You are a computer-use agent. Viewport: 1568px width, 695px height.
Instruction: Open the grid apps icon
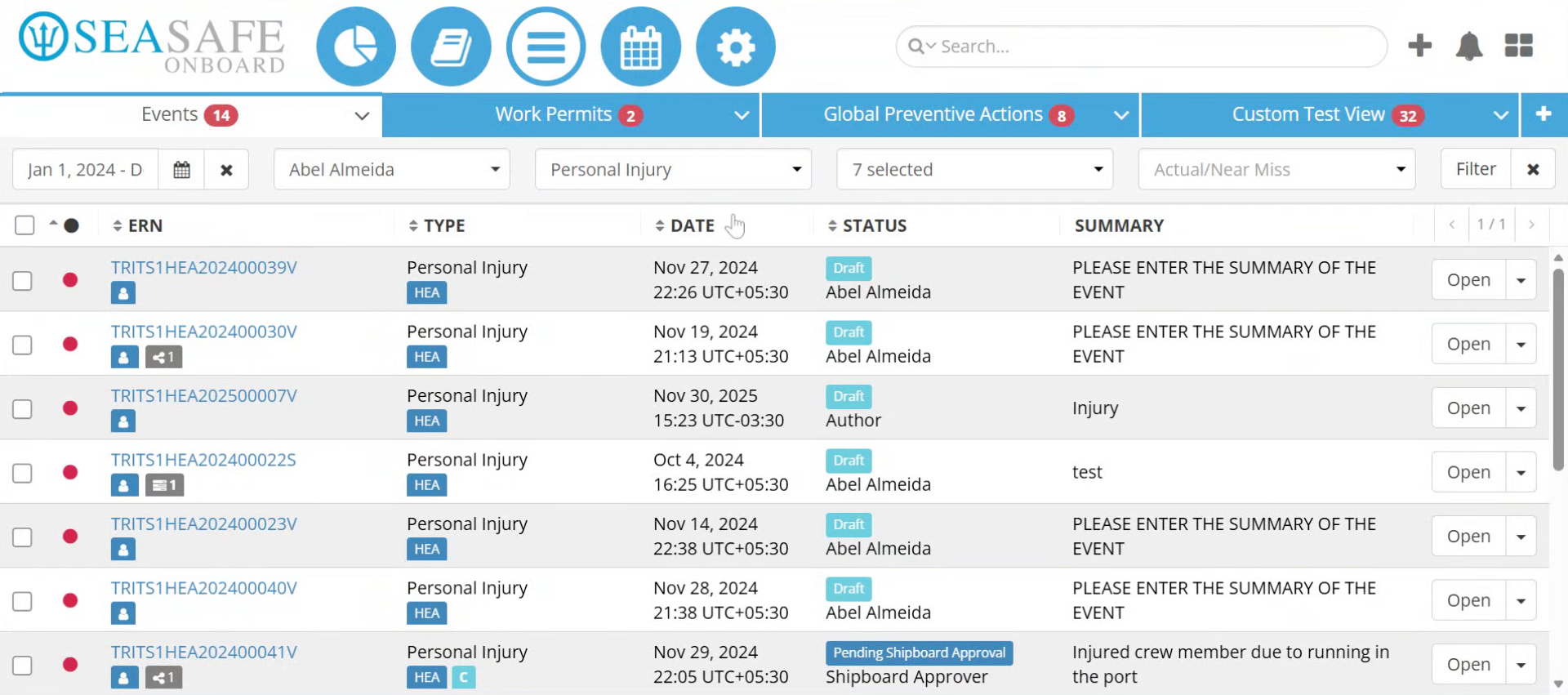point(1518,46)
